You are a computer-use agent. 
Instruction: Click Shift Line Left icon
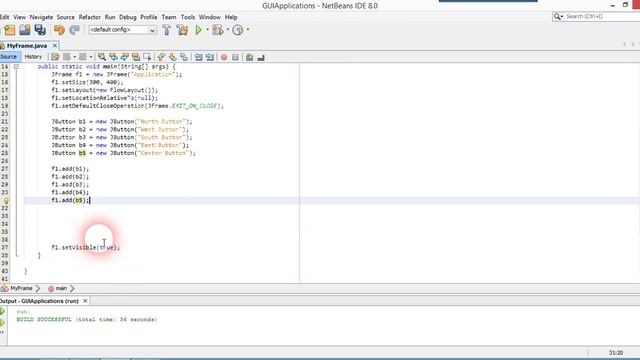pos(198,57)
